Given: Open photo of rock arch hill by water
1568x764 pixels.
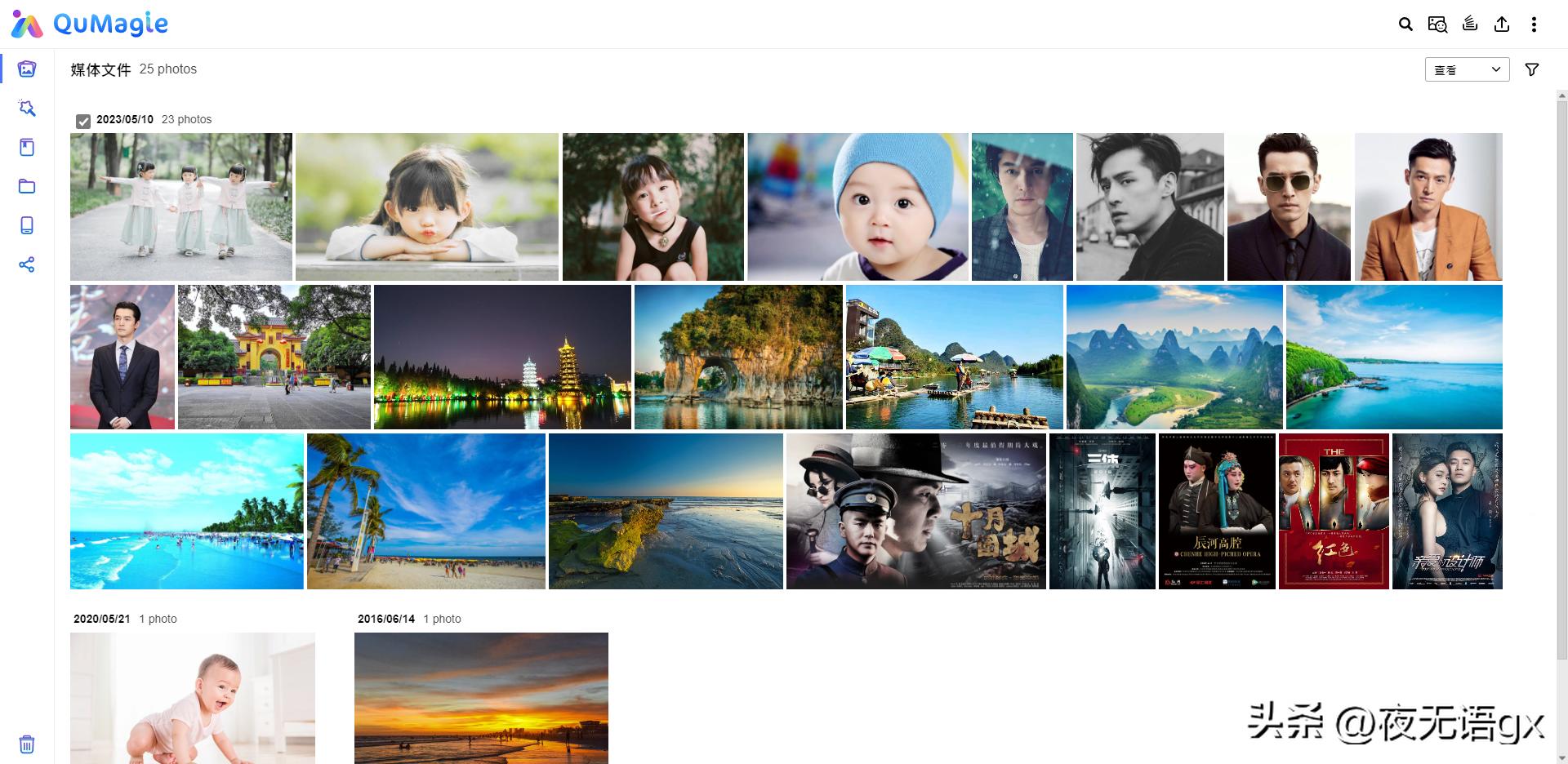Looking at the screenshot, I should click(x=738, y=357).
